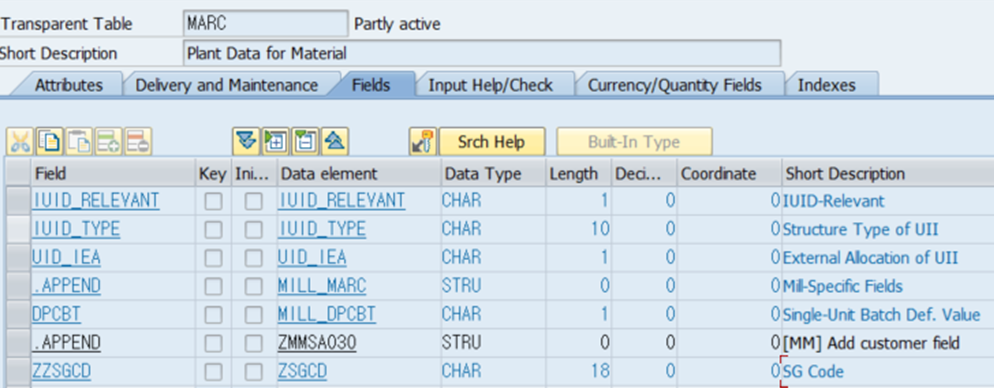Toggle Key checkbox in ZMMSA030 append row

(x=213, y=343)
